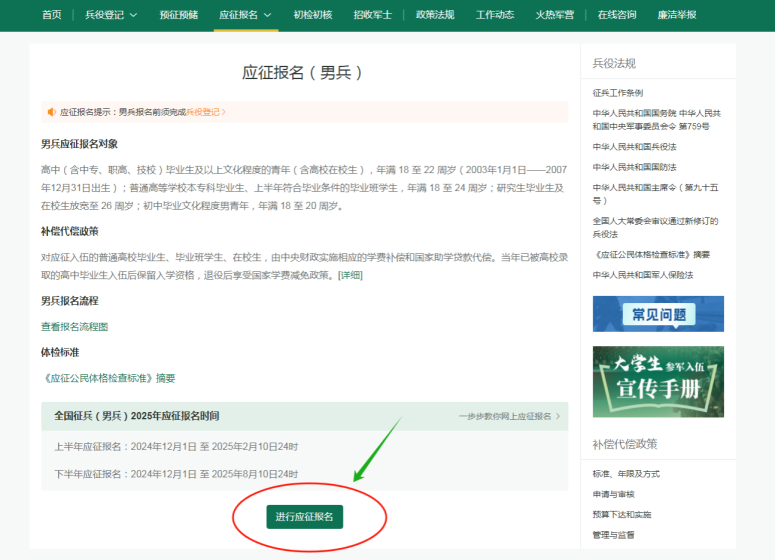The width and height of the screenshot is (775, 560).
Task: Go to the 首页 home tab
Action: [x=51, y=15]
